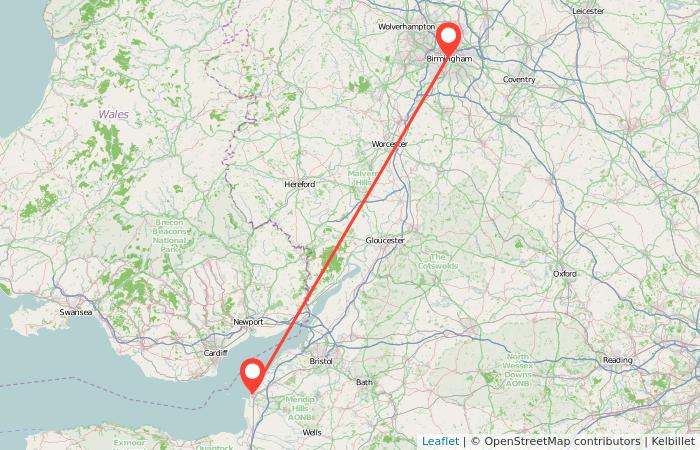Click the Wells town label

pyautogui.click(x=312, y=432)
